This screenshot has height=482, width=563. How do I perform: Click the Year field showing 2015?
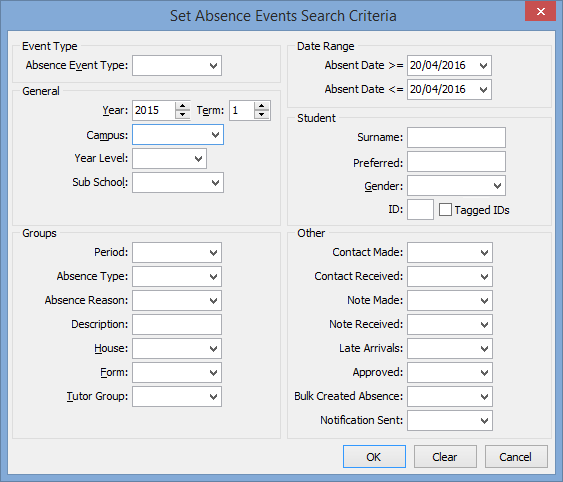[x=154, y=110]
